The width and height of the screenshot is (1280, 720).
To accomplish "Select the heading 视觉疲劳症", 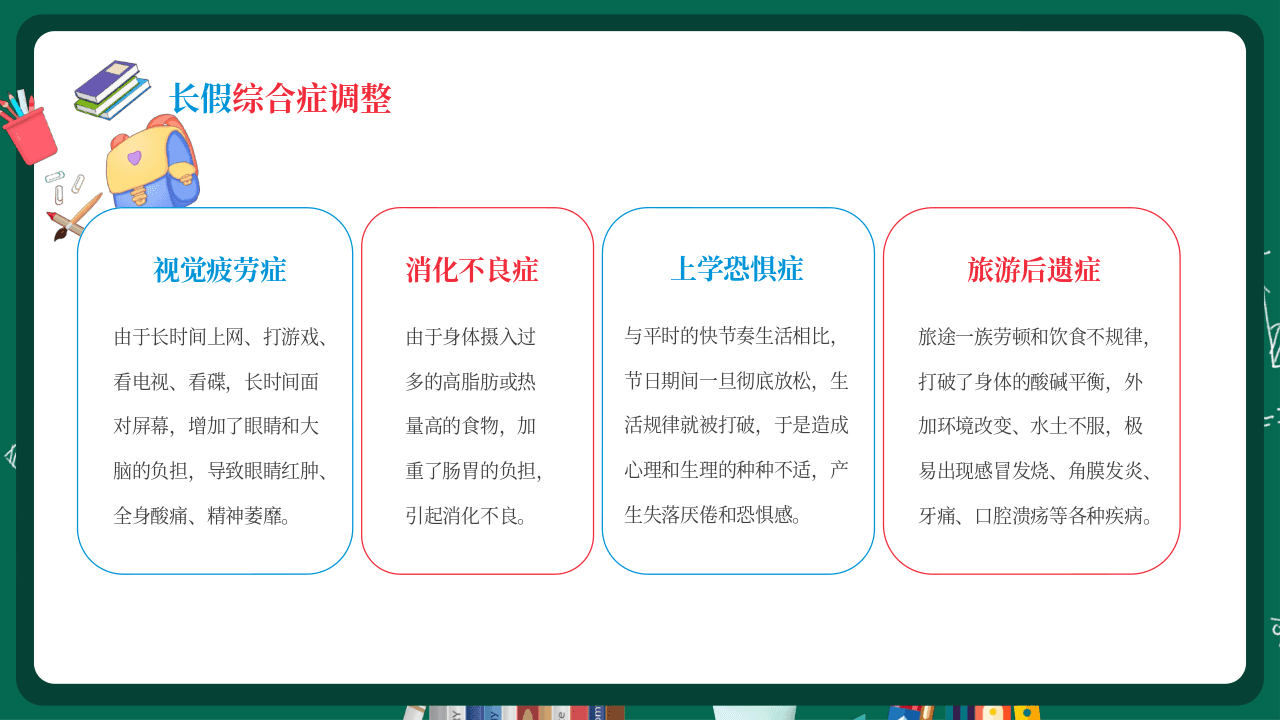I will (x=220, y=270).
